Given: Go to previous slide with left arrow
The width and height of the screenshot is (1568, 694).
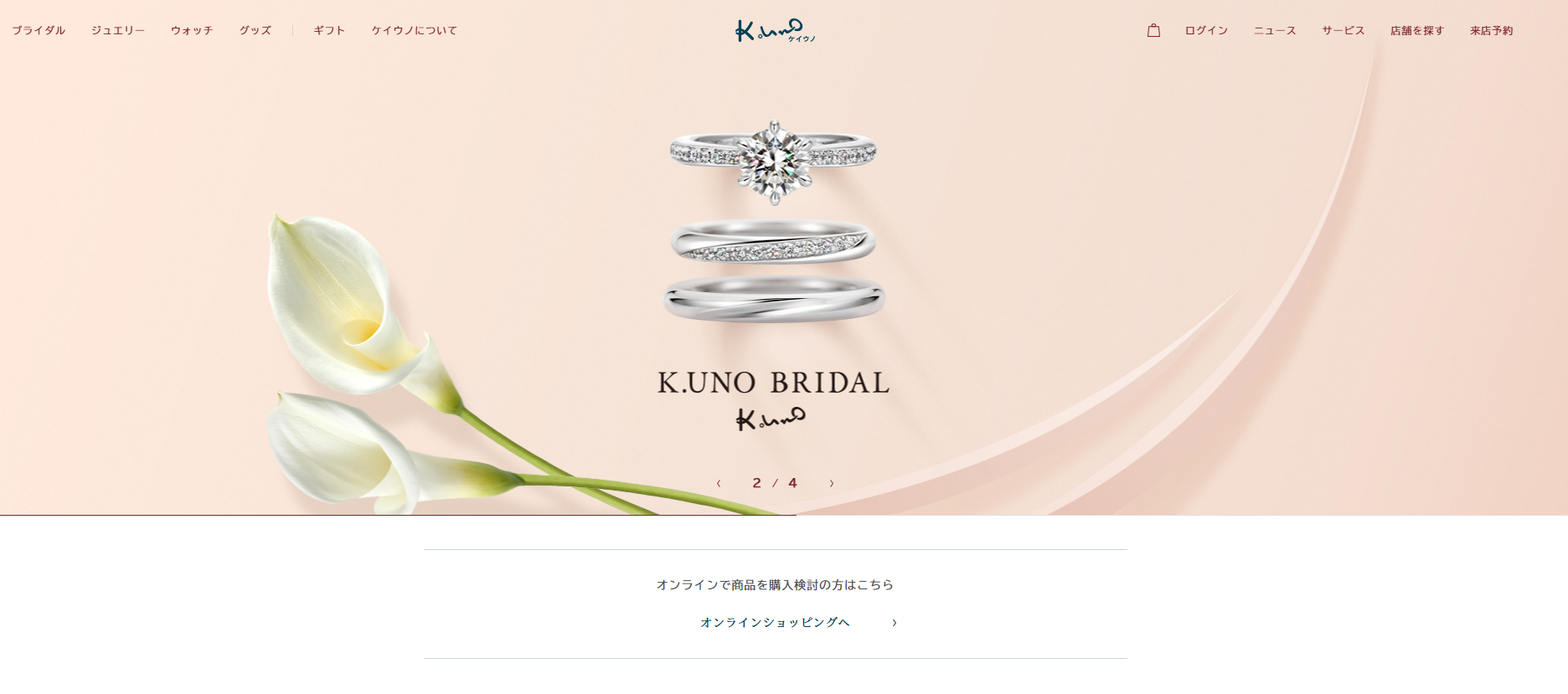Looking at the screenshot, I should [719, 483].
